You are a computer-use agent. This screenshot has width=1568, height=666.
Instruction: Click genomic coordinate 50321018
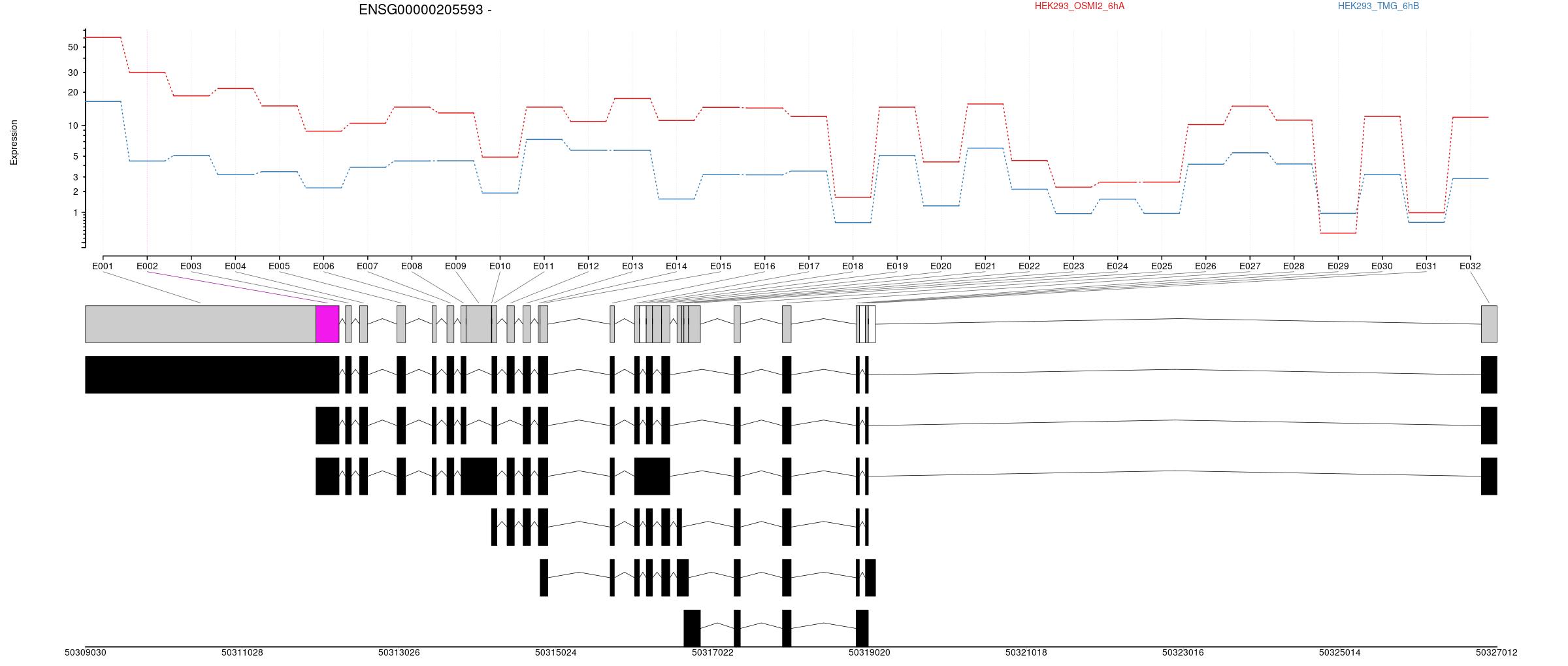click(1026, 652)
